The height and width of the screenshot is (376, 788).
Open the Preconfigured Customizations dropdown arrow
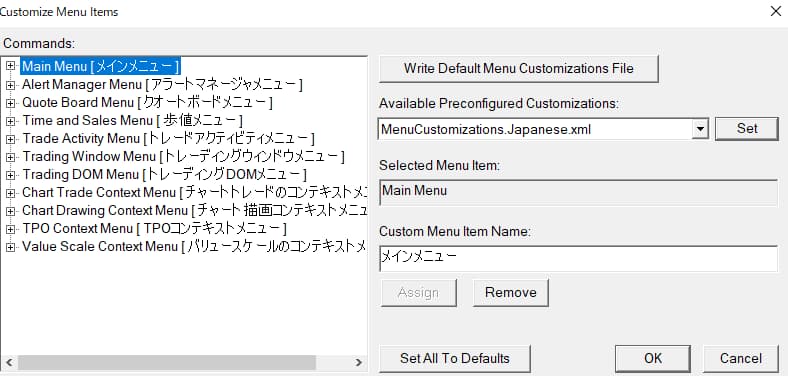700,129
